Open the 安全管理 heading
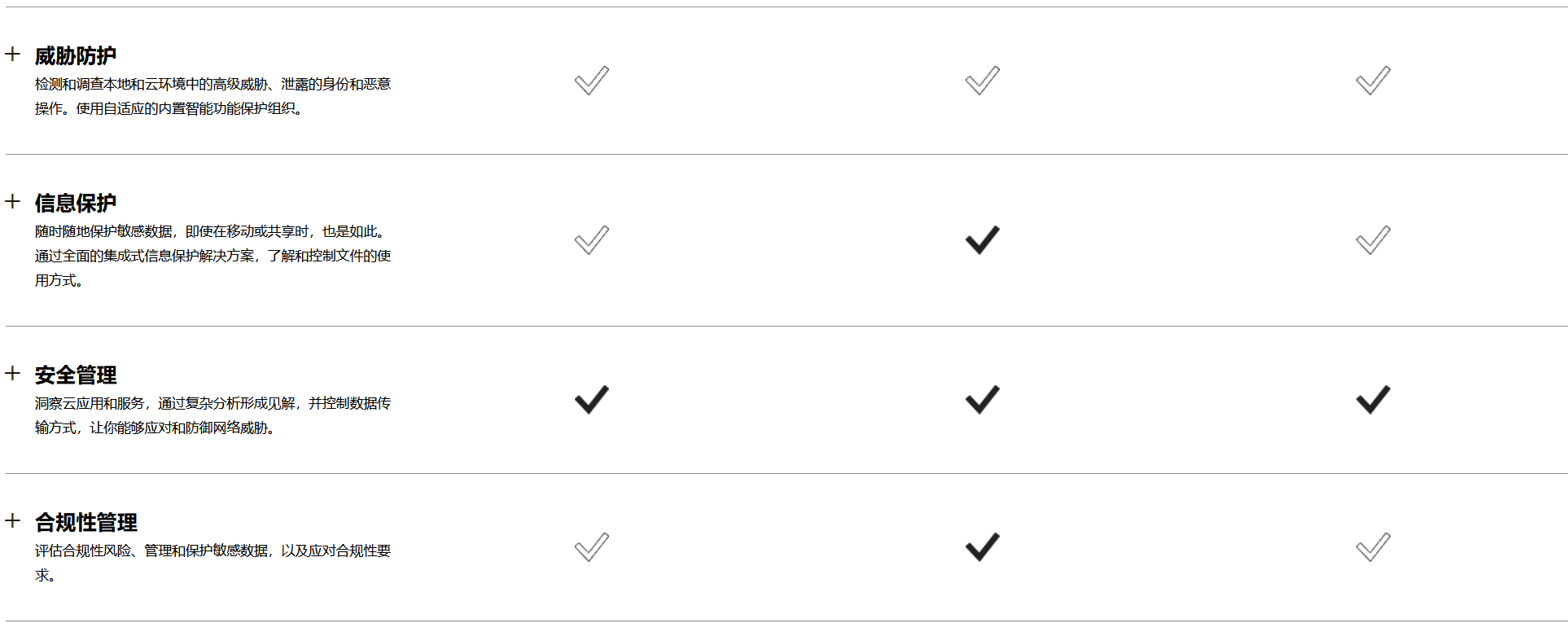Viewport: 1568px width, 623px height. pos(76,375)
